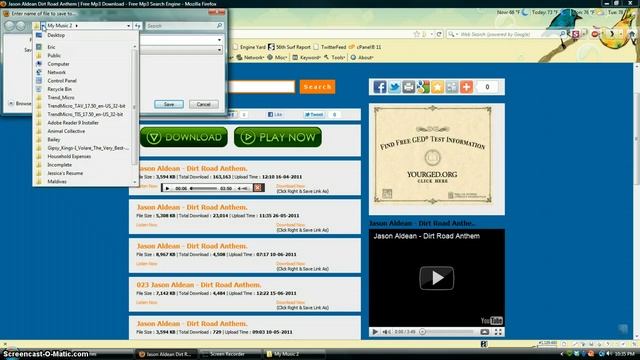Screen dimensions: 640x360
Task: Click the orange plus more-sharing icon
Action: click(466, 87)
